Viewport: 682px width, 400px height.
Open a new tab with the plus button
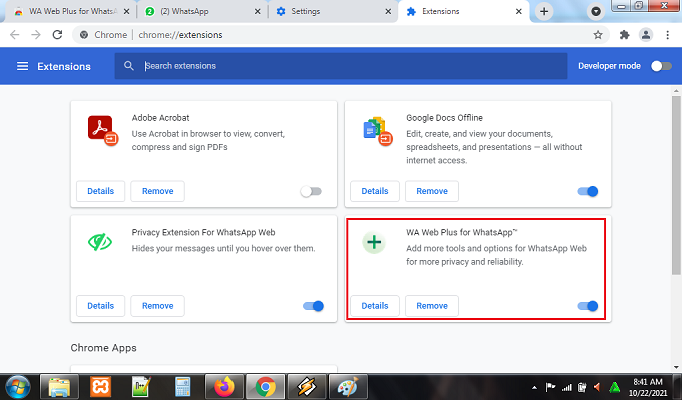[544, 11]
